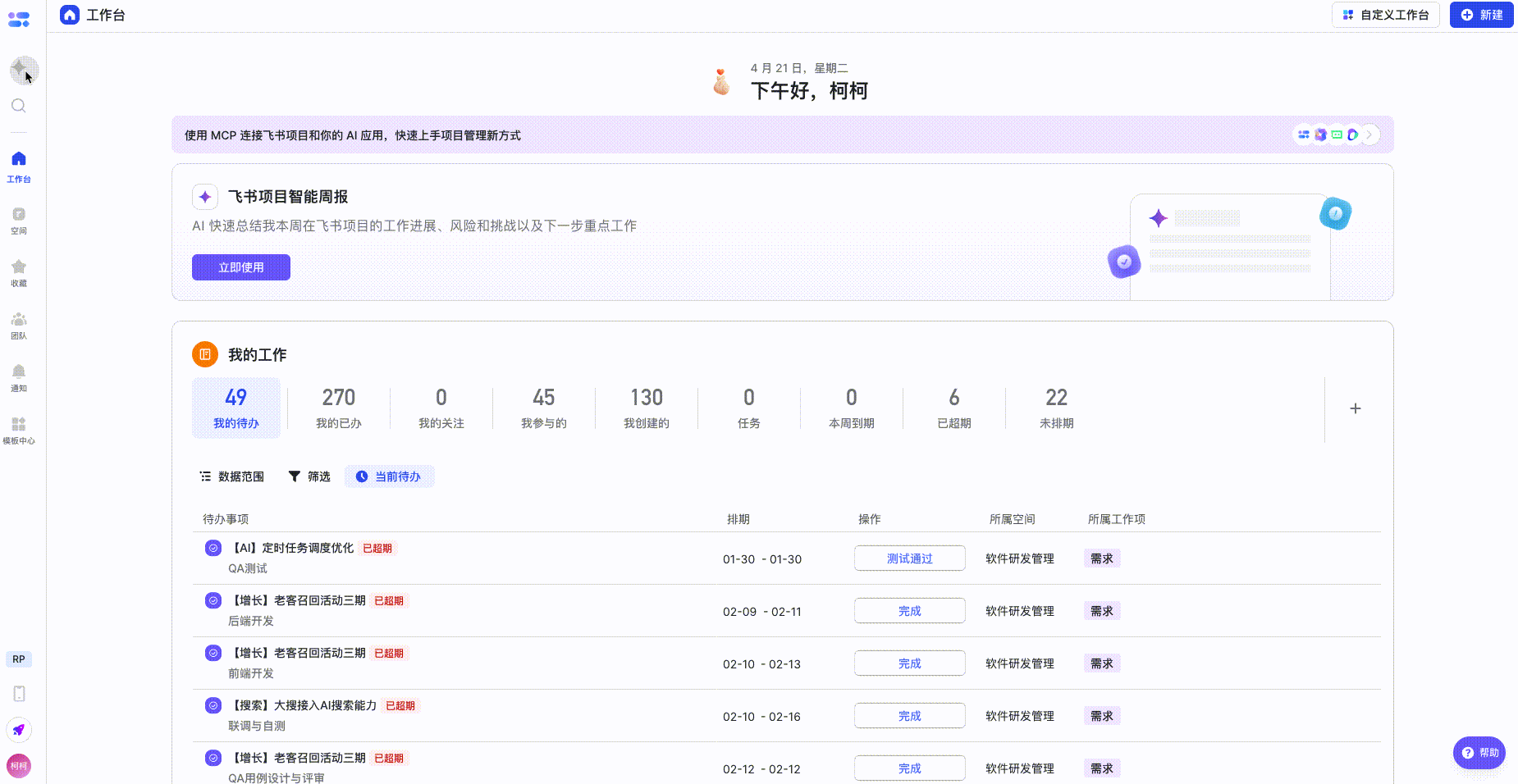Click the RP badge in the sidebar

19,659
